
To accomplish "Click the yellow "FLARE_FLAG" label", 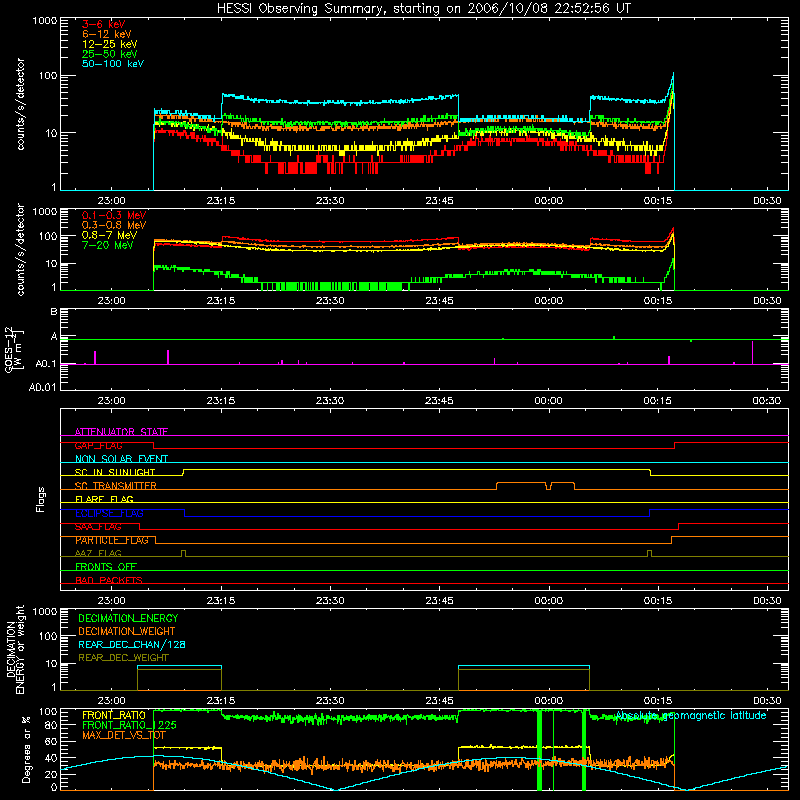I will [104, 499].
